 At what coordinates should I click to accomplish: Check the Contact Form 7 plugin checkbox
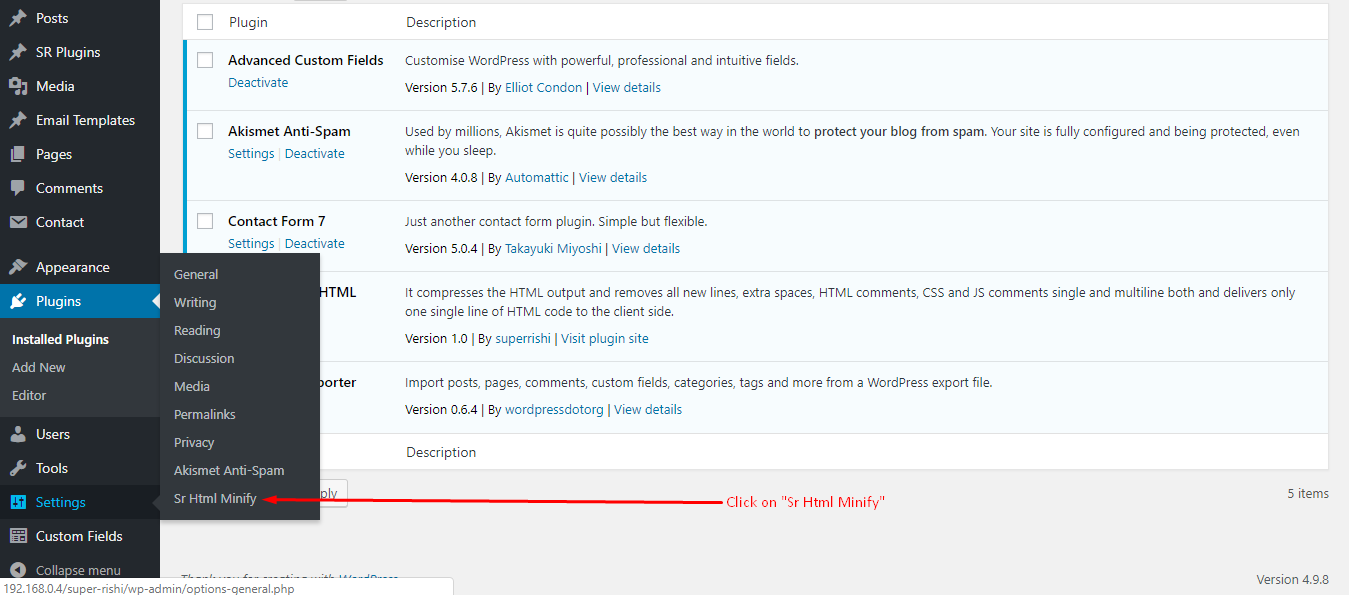(205, 221)
